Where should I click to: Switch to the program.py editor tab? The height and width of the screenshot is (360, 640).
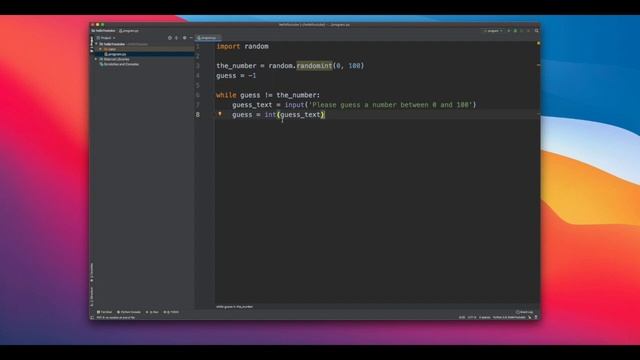click(x=208, y=38)
